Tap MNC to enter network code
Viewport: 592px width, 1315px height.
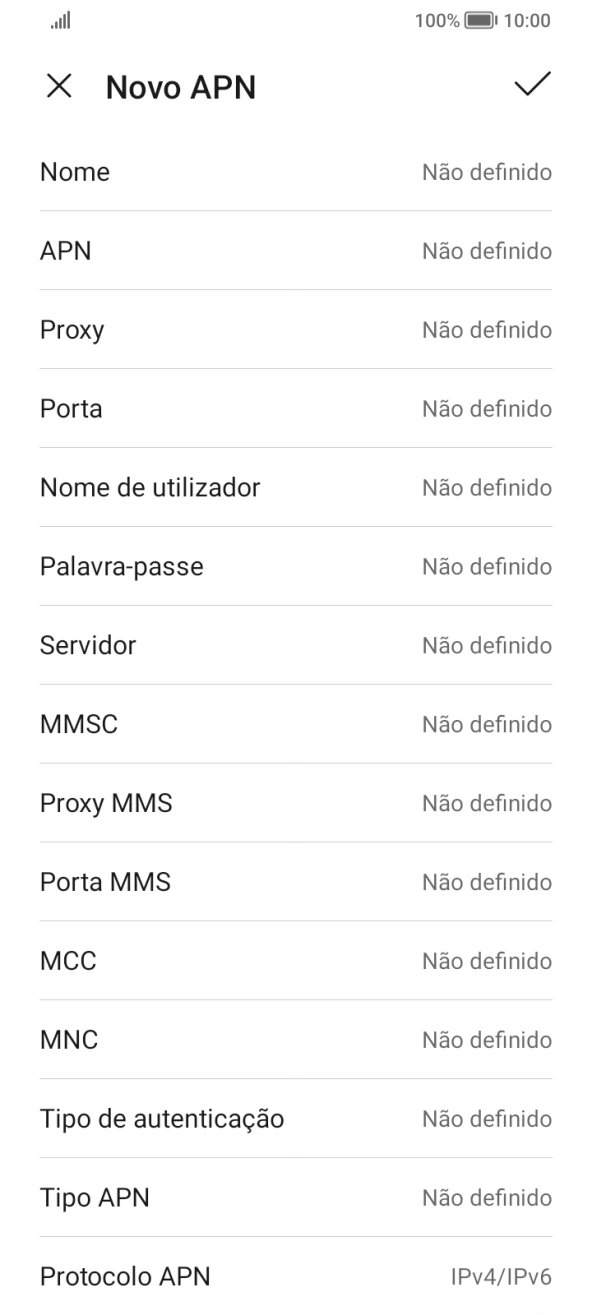tap(296, 1040)
